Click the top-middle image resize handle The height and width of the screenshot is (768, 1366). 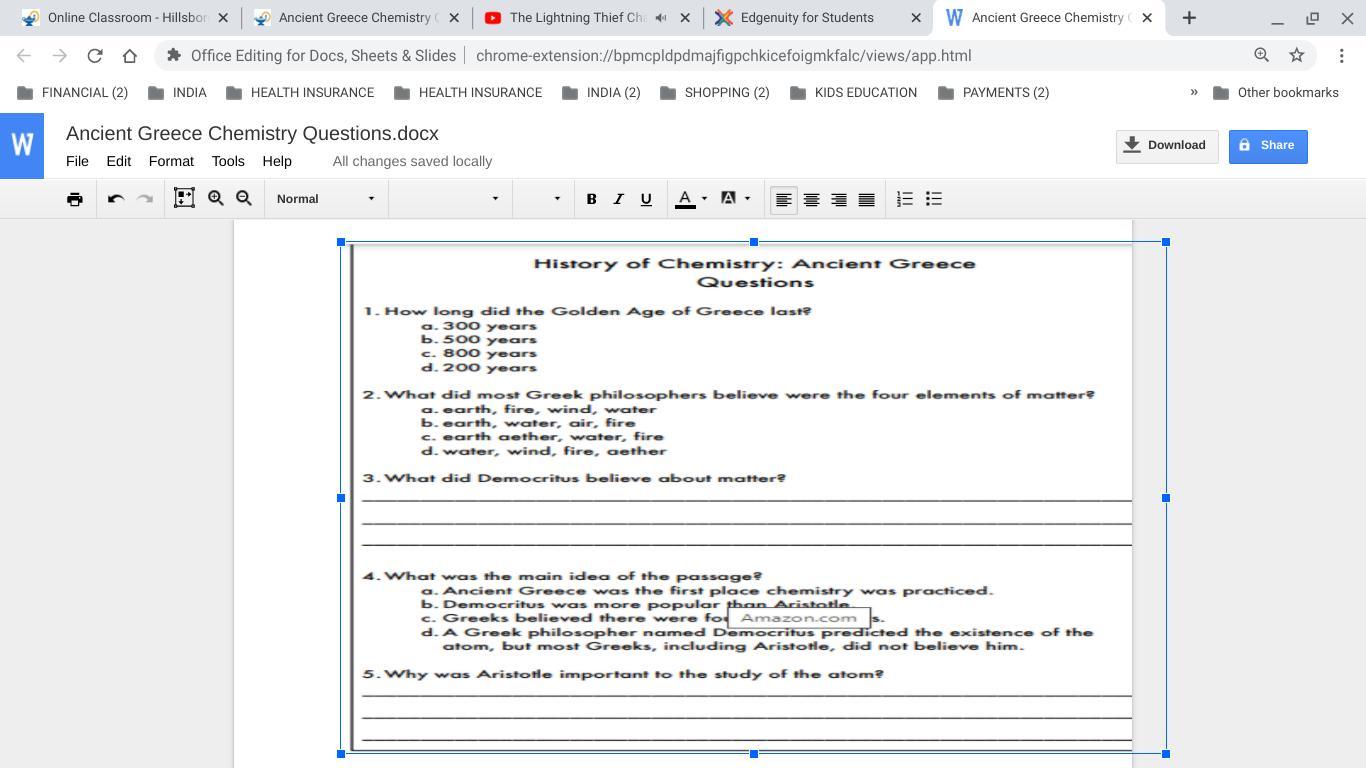pyautogui.click(x=754, y=242)
